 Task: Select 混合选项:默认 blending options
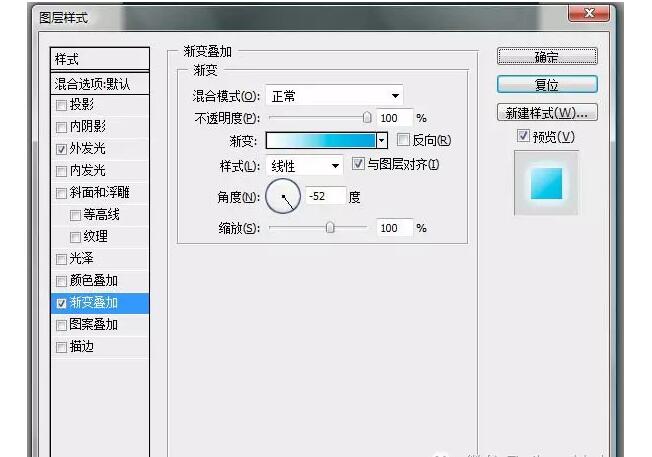point(100,84)
